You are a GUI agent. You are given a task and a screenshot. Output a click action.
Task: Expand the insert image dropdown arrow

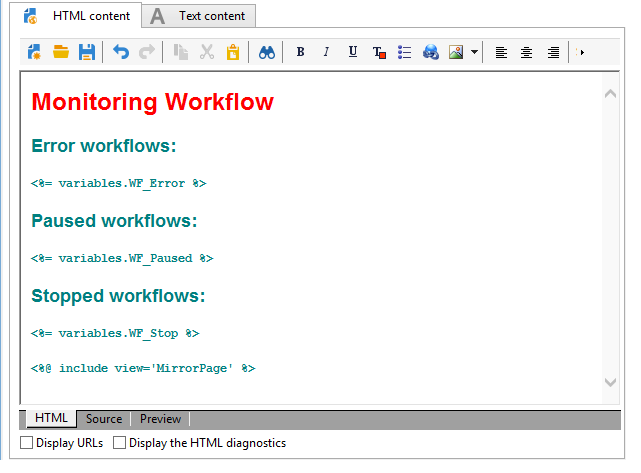474,52
